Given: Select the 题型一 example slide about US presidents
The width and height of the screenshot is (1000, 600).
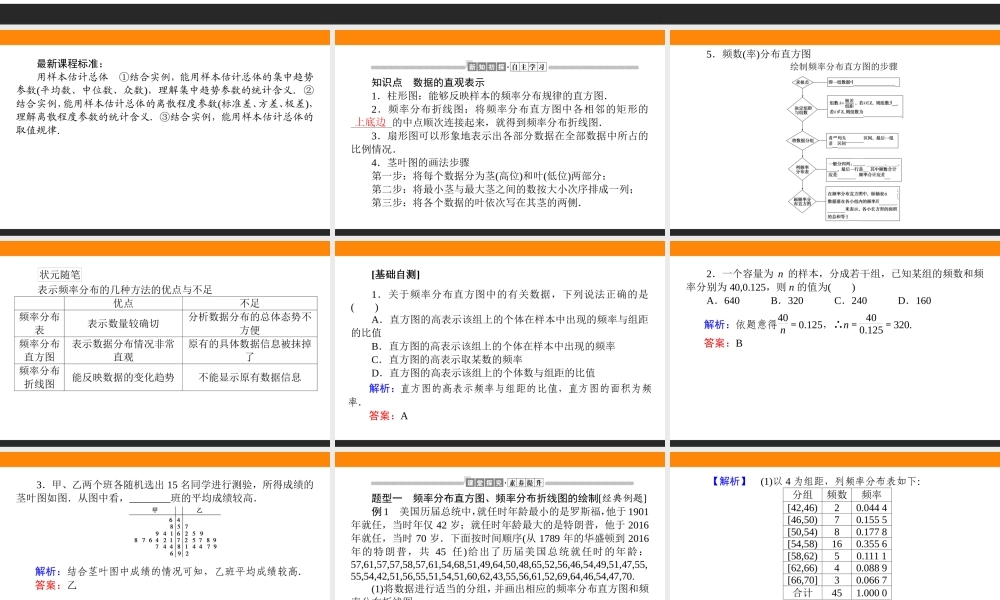Looking at the screenshot, I should point(499,525).
